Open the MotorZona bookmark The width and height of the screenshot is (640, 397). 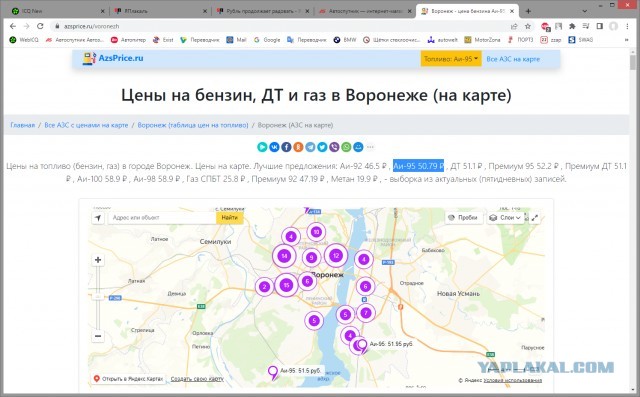coord(482,40)
